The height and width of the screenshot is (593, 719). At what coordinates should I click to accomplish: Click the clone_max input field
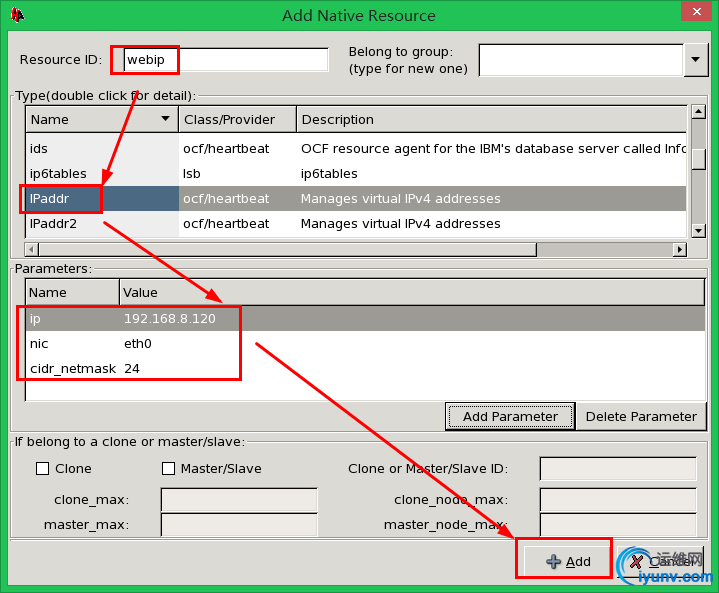tap(239, 499)
